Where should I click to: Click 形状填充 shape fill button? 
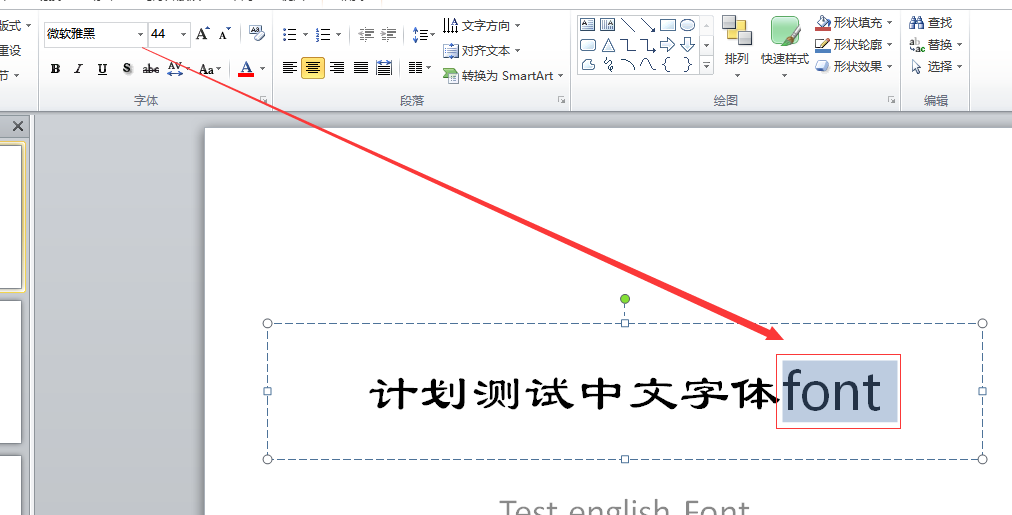point(848,23)
